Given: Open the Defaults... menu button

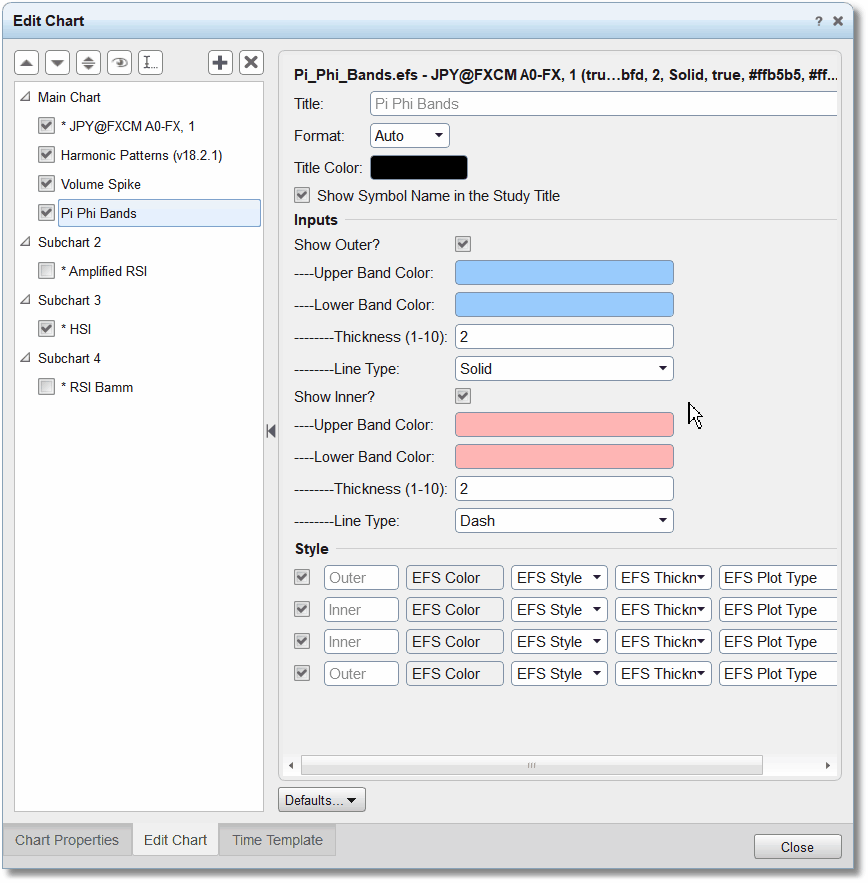Looking at the screenshot, I should tap(322, 800).
